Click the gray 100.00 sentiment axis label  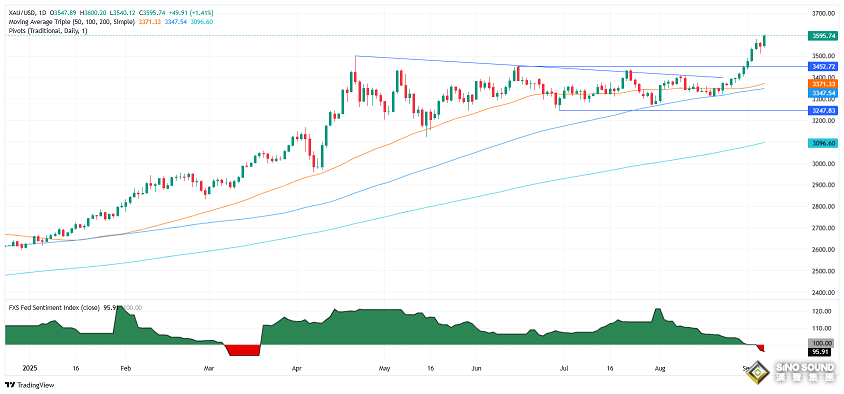pyautogui.click(x=822, y=343)
